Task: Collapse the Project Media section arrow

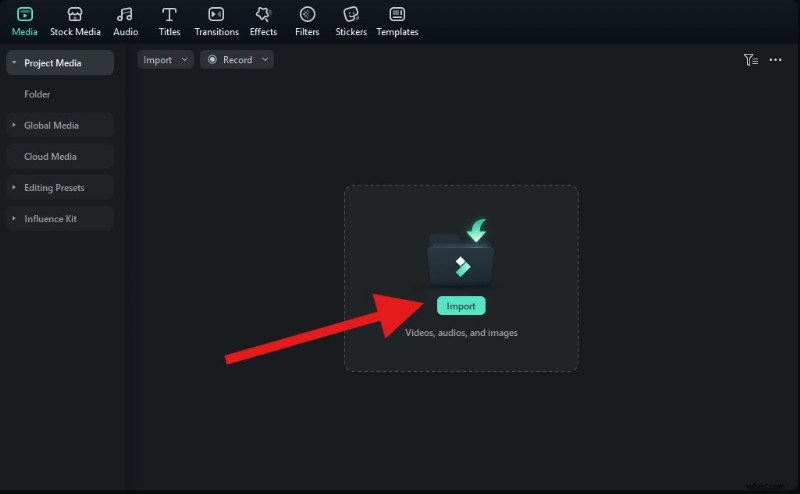Action: coord(14,63)
